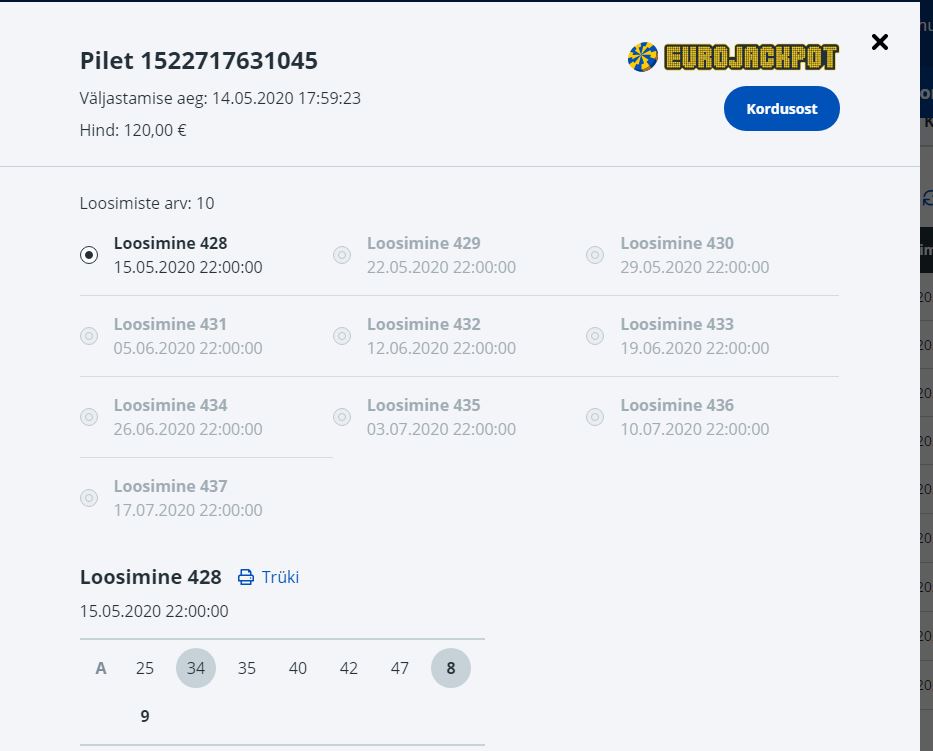933x751 pixels.
Task: Choose the Loosimine 430 draw option
Action: (x=595, y=255)
